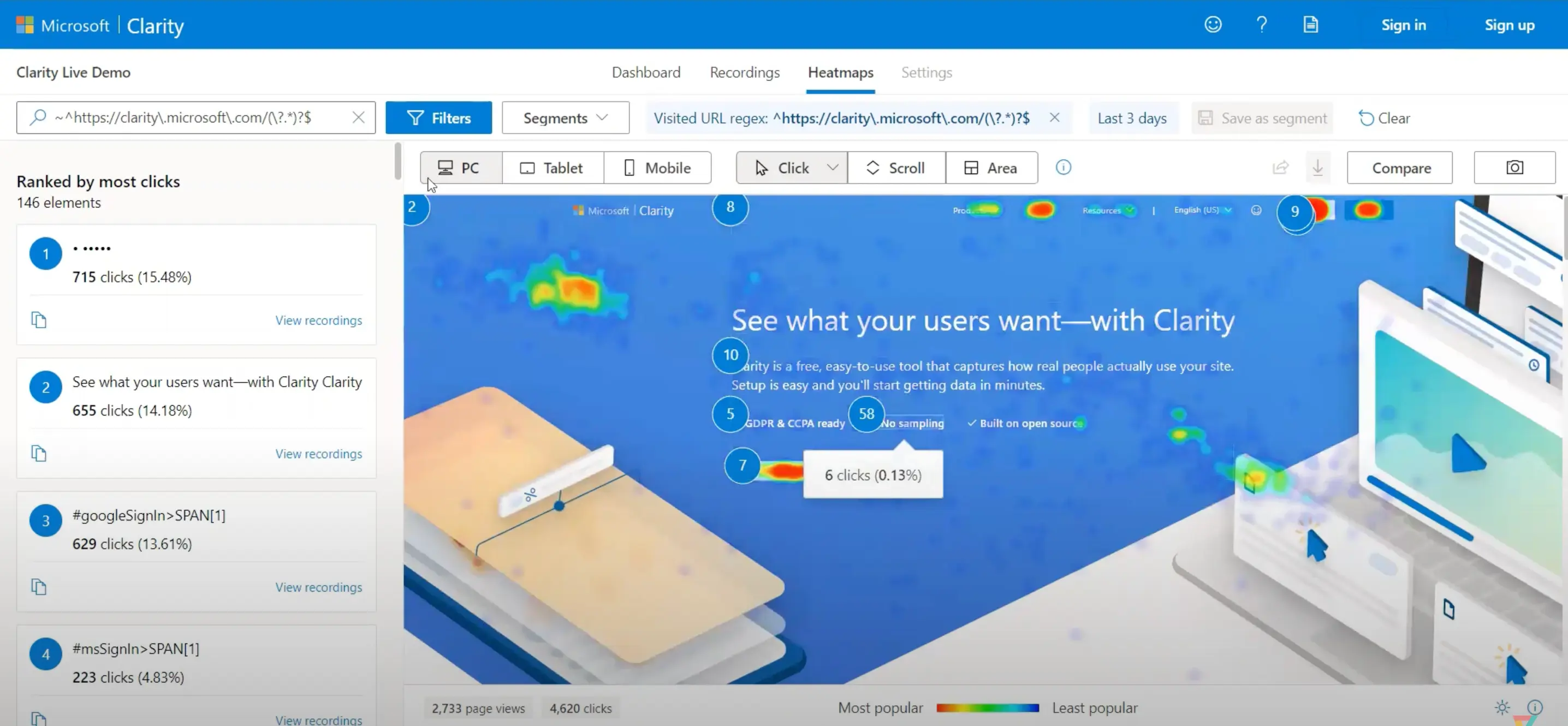Remove the Visited URL regex filter chip
This screenshot has width=1568, height=726.
click(1055, 117)
